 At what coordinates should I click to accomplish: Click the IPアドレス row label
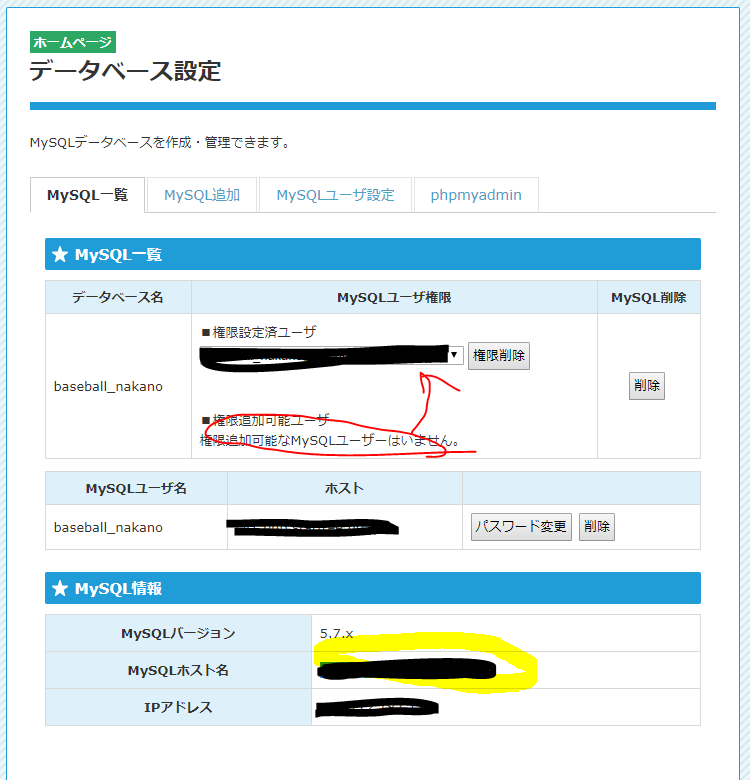[x=178, y=707]
